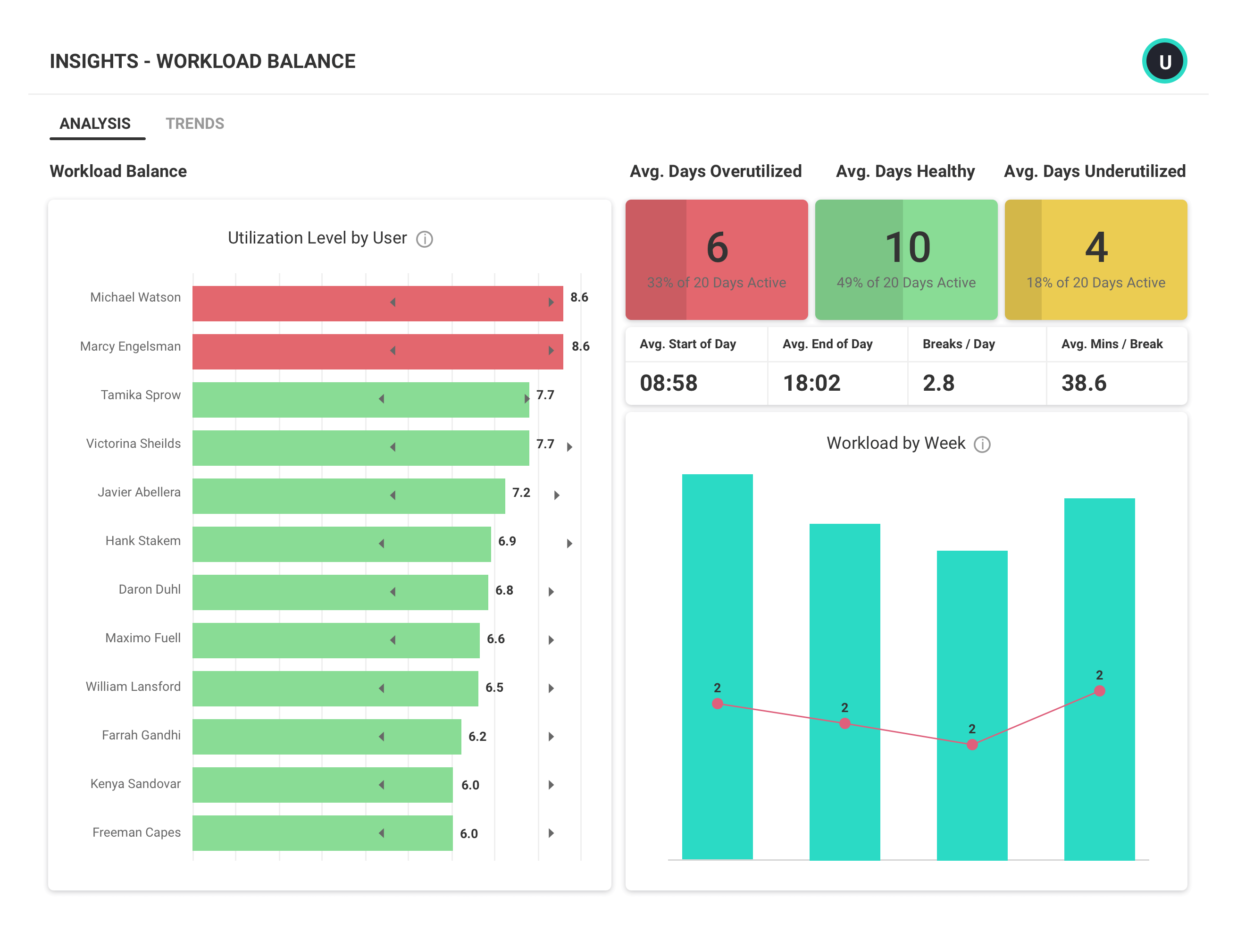Select the Analysis tab
This screenshot has height=940, width=1237.
pyautogui.click(x=96, y=123)
